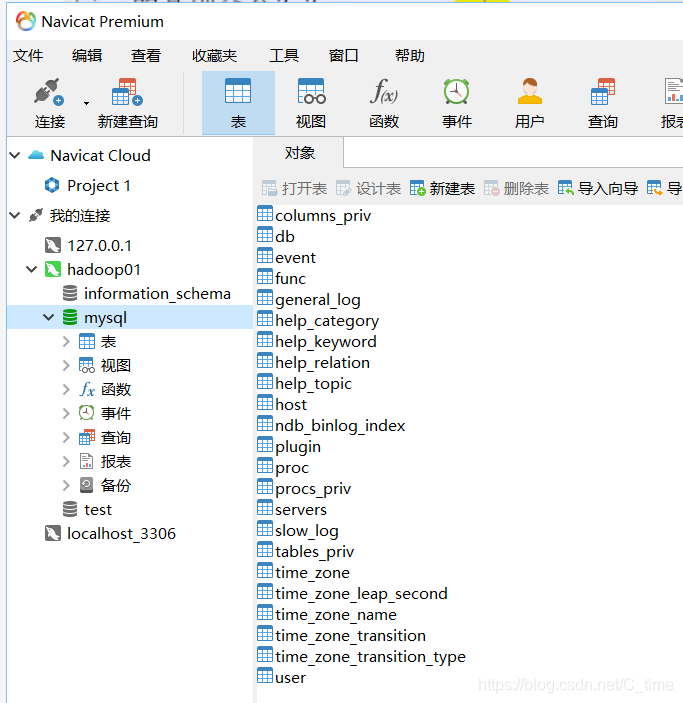The width and height of the screenshot is (683, 703).
Task: Open the Edit (编辑) menu
Action: [x=87, y=56]
